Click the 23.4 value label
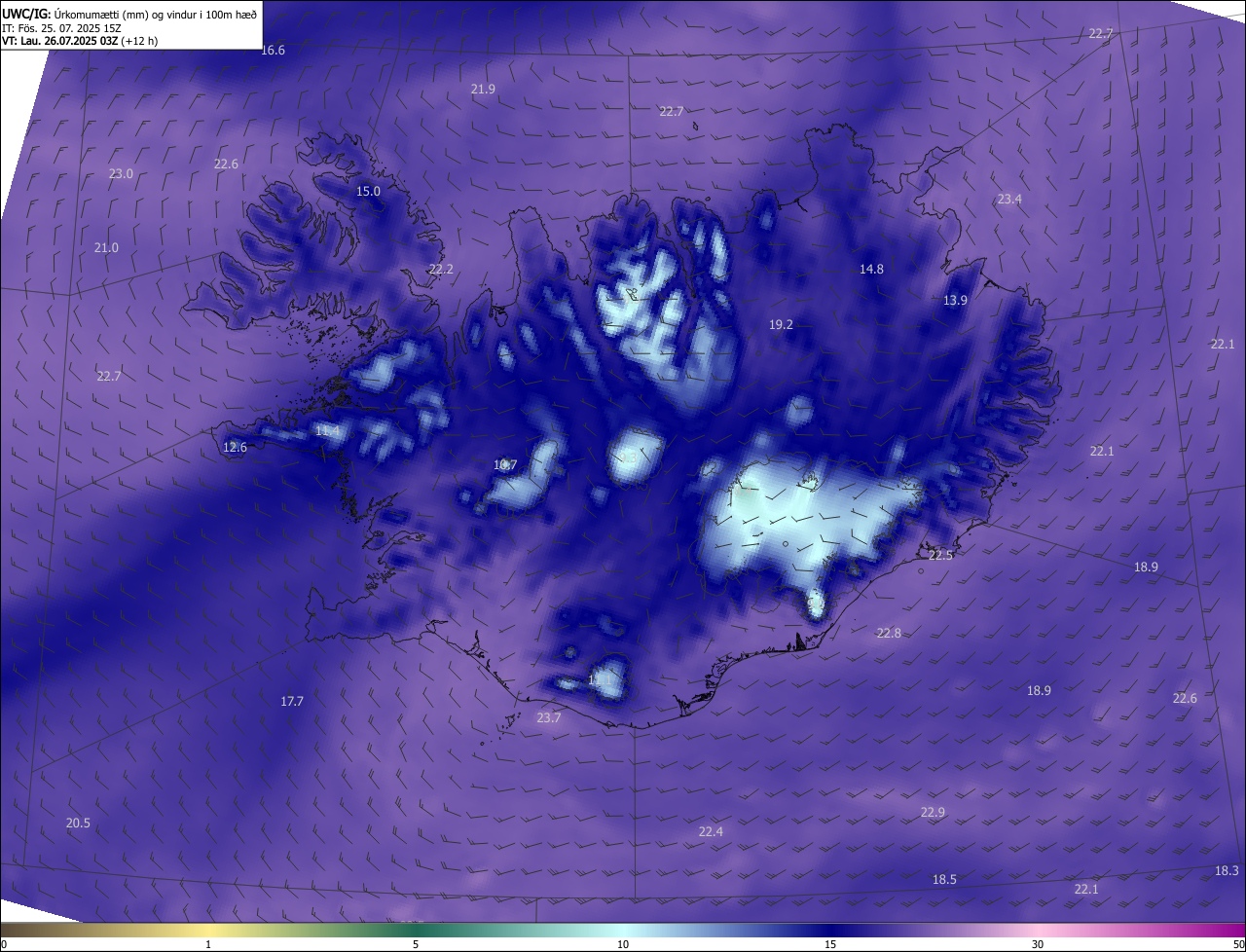 (x=1009, y=200)
